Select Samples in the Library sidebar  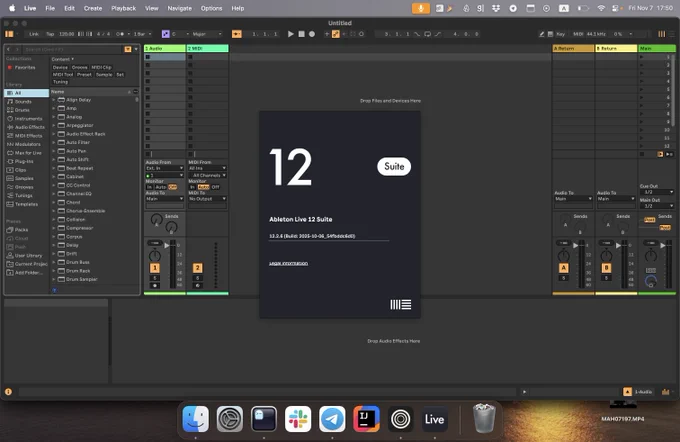[24, 178]
